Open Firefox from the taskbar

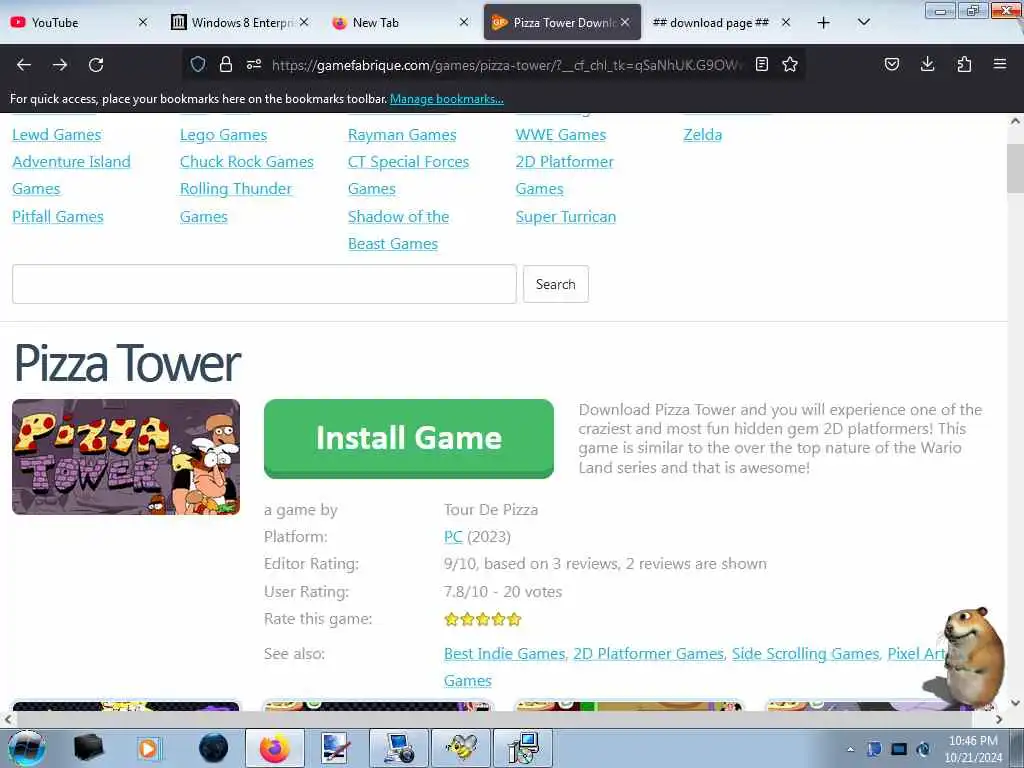coord(274,748)
